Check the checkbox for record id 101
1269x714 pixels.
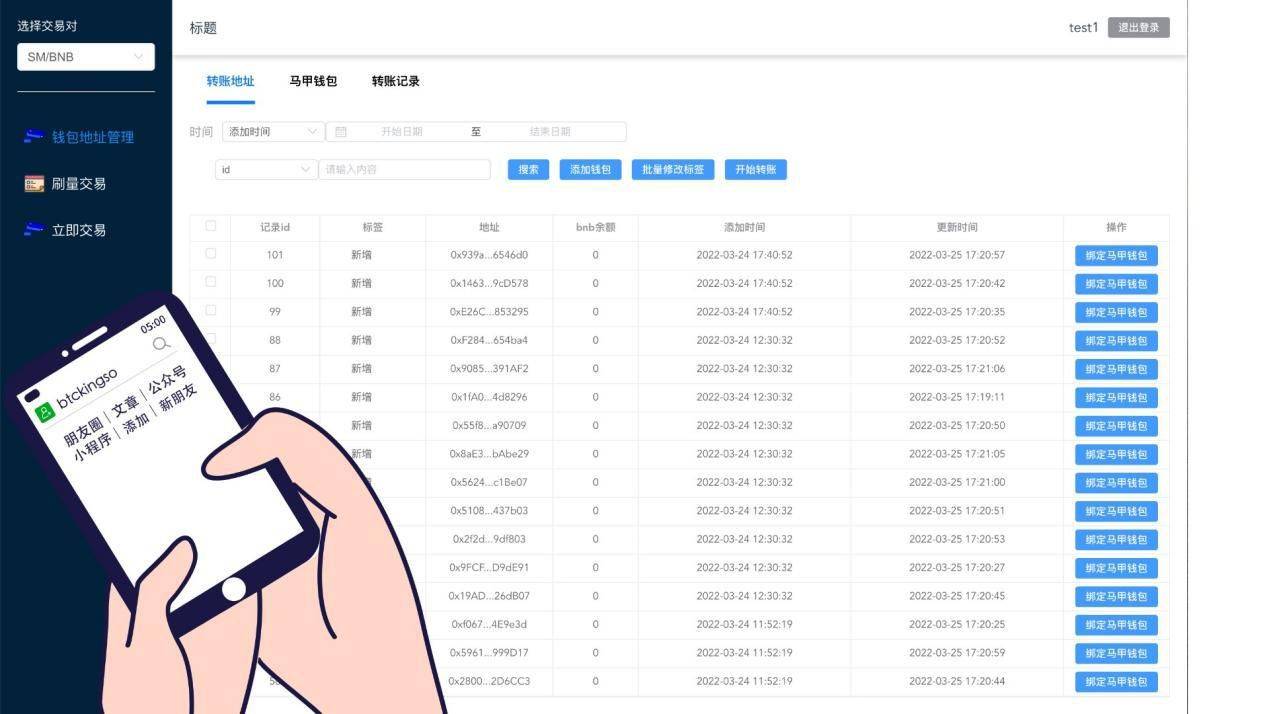(210, 254)
